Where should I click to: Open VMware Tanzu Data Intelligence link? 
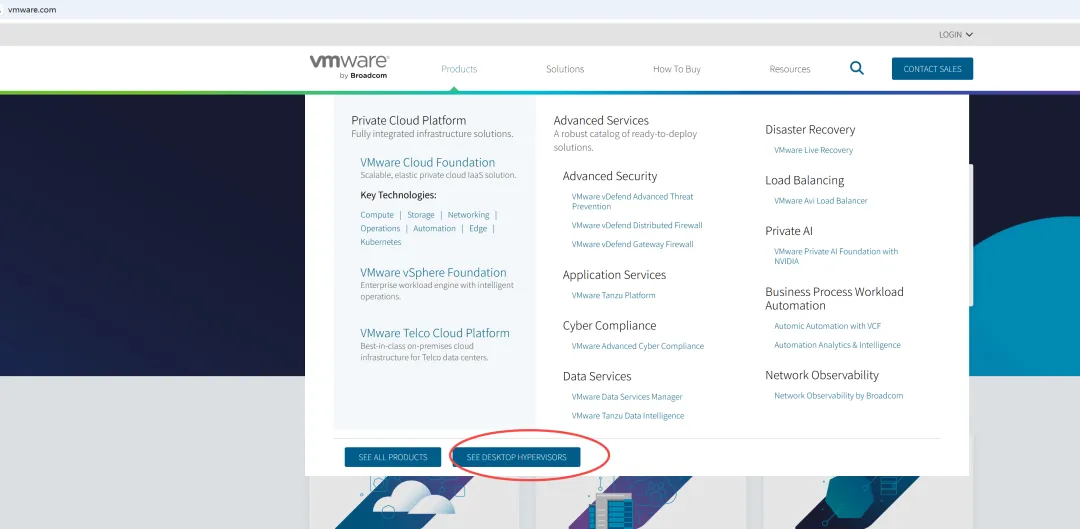(x=627, y=416)
